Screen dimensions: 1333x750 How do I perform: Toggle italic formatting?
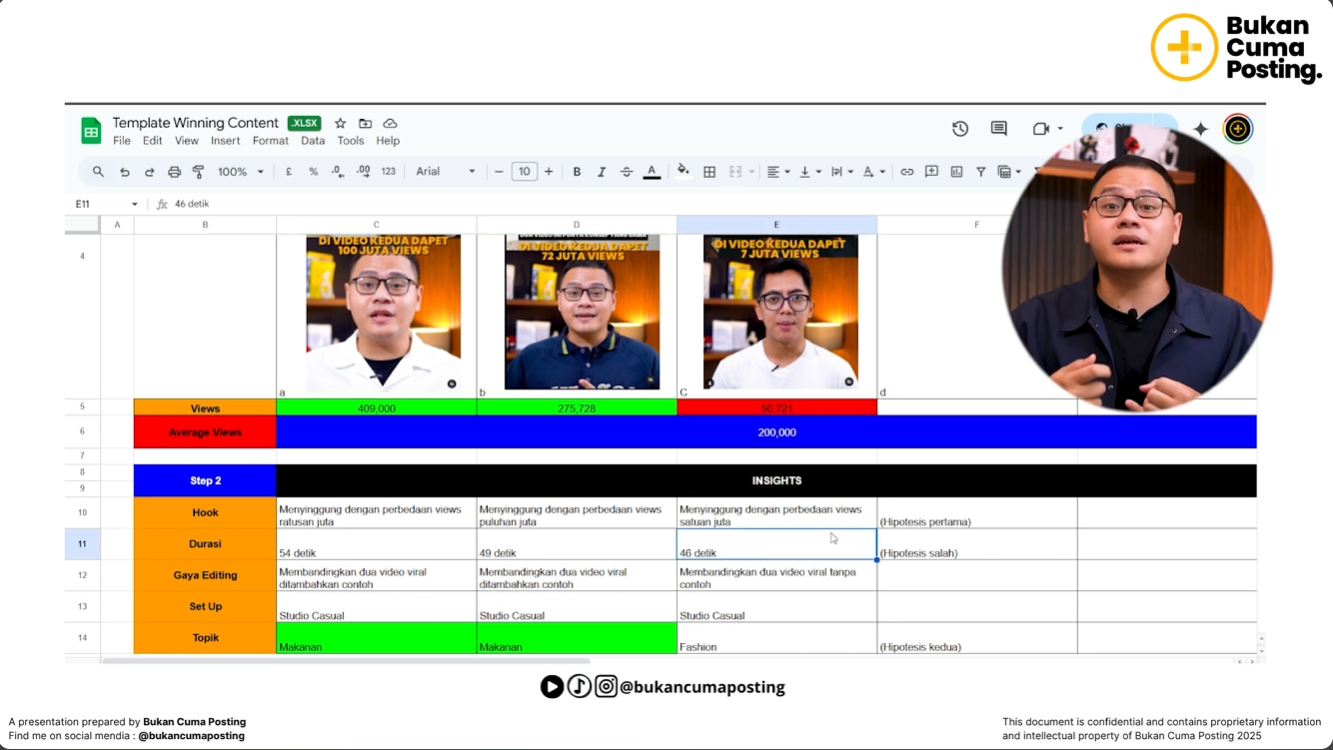601,172
